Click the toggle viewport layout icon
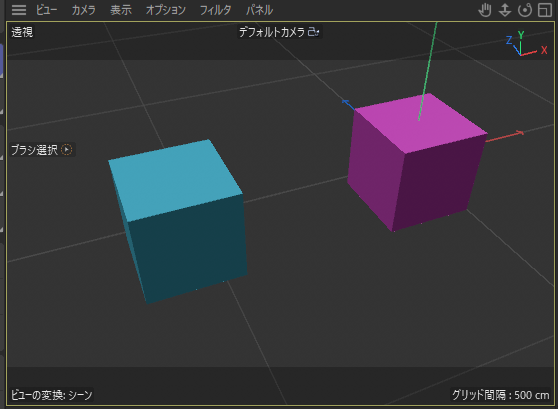Image resolution: width=558 pixels, height=409 pixels. click(x=545, y=10)
